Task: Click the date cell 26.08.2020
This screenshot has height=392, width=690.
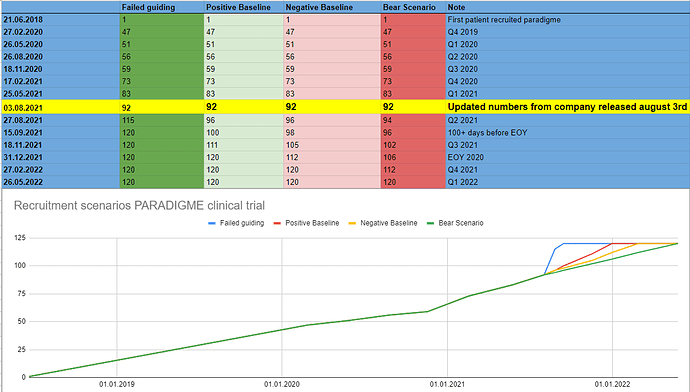Action: (x=60, y=57)
